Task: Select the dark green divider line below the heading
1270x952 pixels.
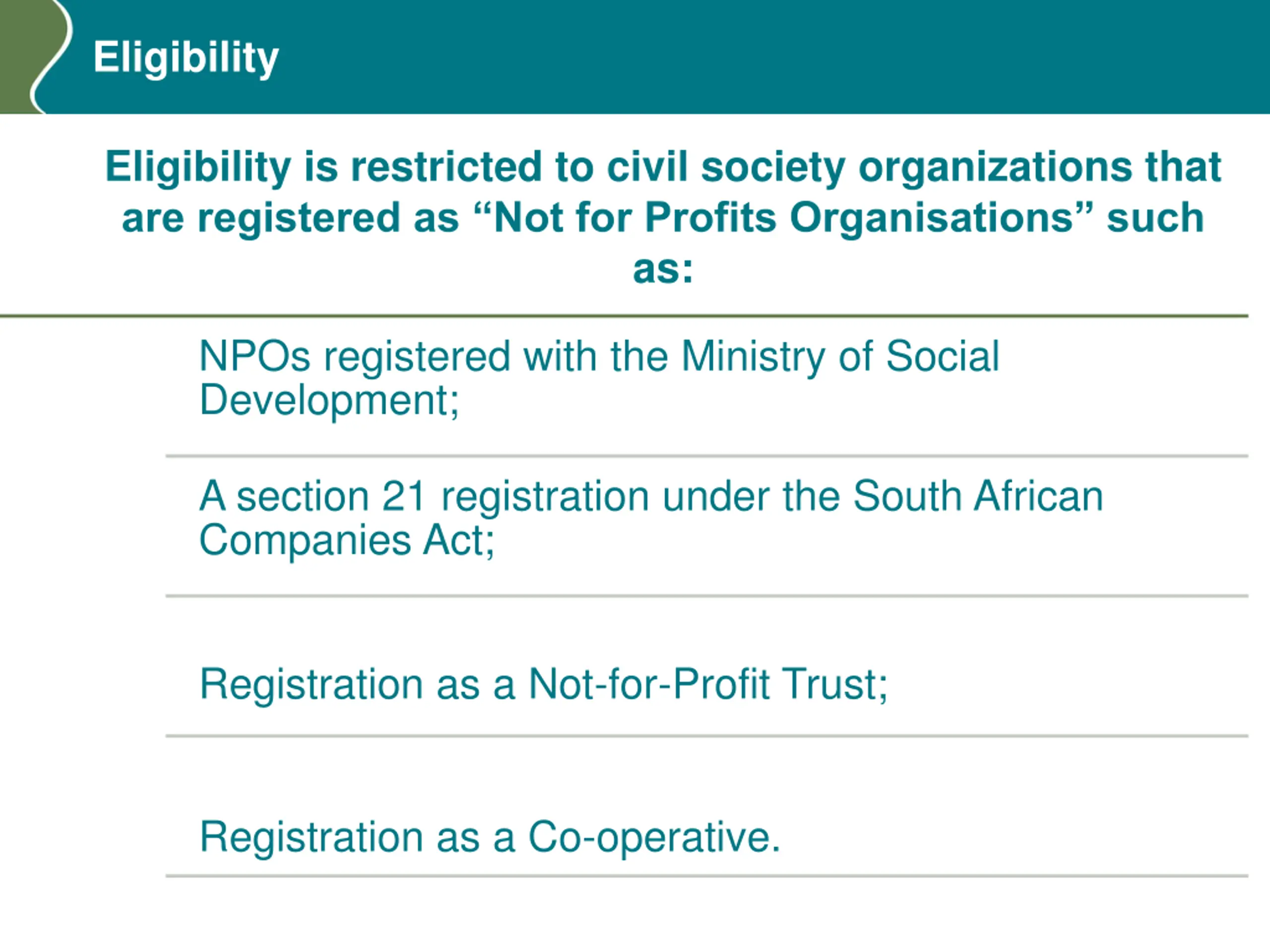Action: pyautogui.click(x=624, y=316)
